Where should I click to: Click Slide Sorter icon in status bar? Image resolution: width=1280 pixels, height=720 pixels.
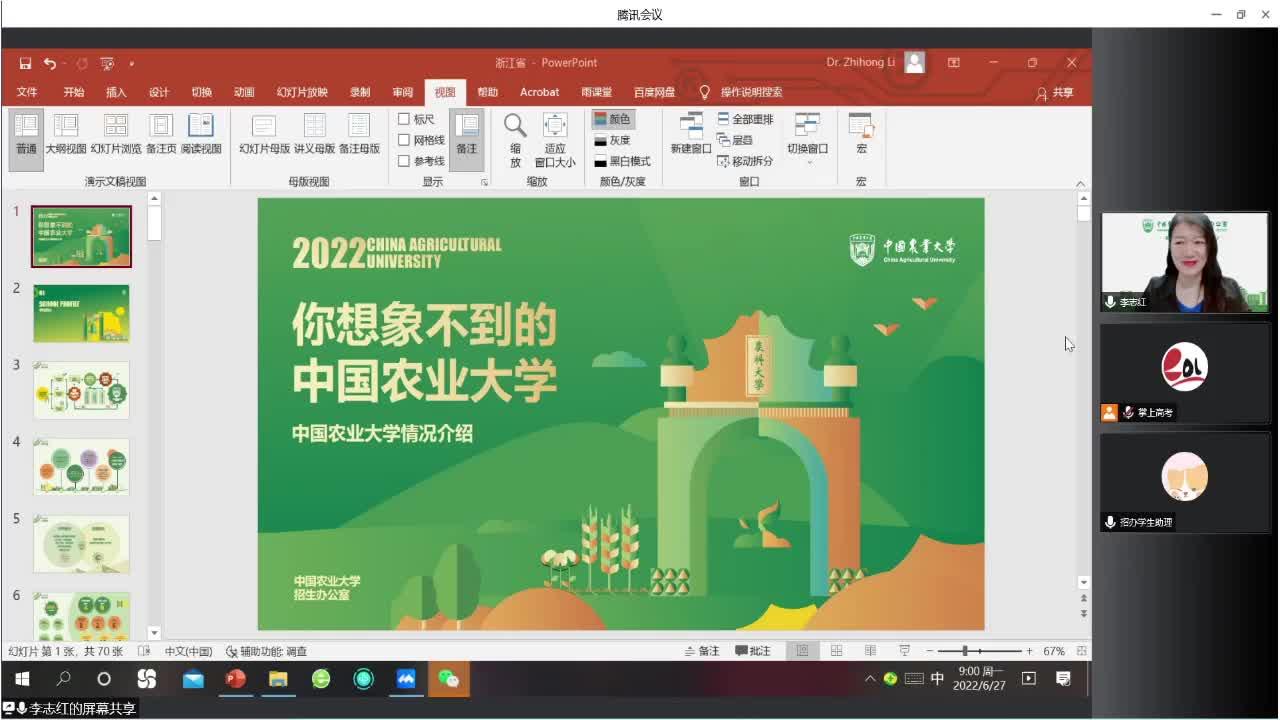[x=836, y=651]
